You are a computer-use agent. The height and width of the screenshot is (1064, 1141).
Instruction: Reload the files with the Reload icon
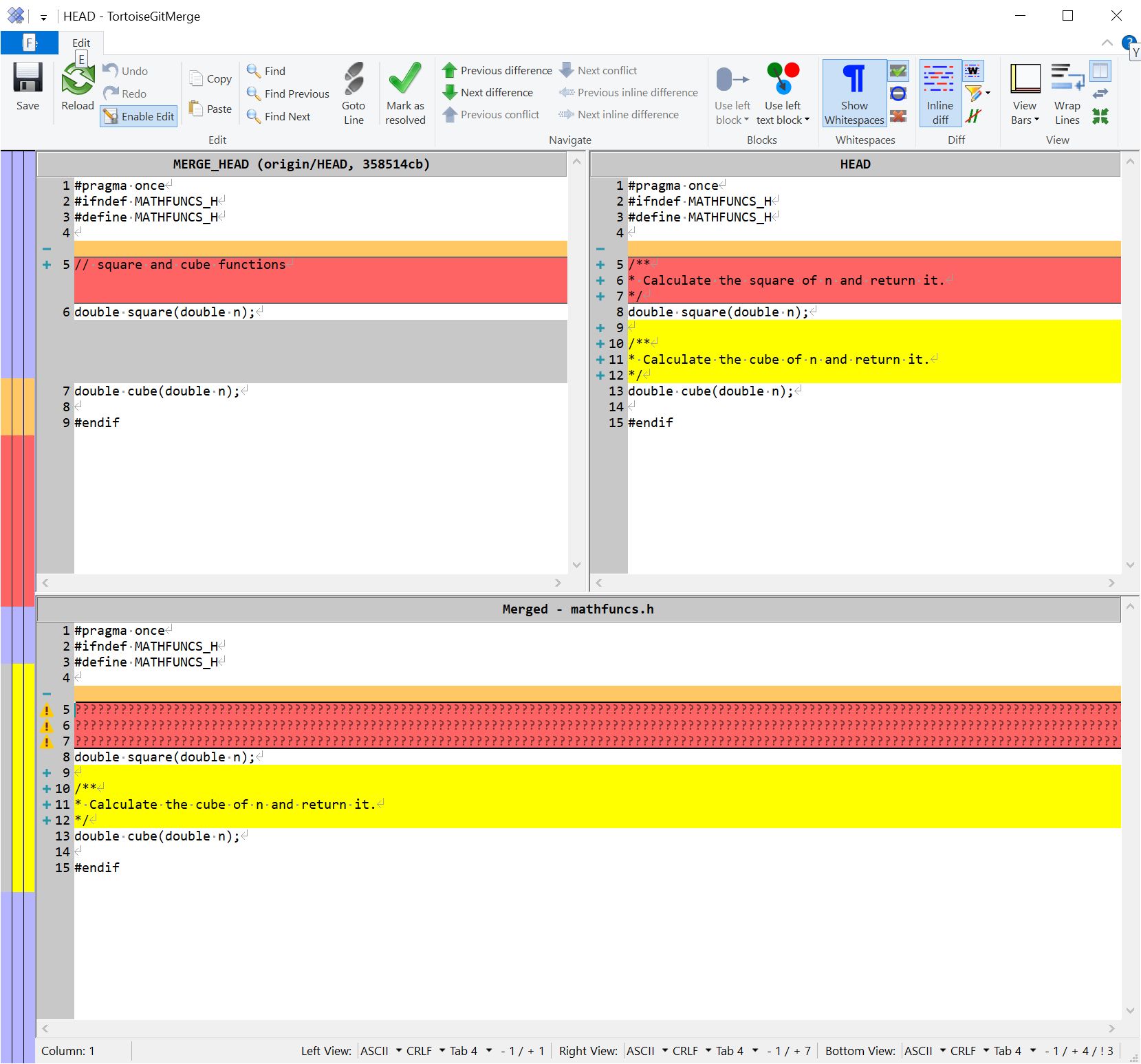pyautogui.click(x=77, y=87)
